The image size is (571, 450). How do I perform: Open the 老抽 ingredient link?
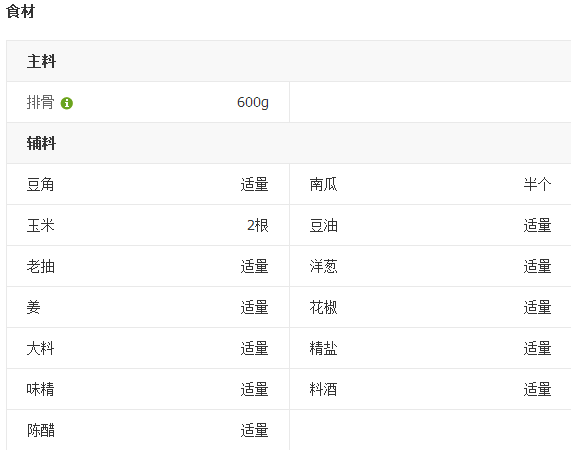pos(40,266)
